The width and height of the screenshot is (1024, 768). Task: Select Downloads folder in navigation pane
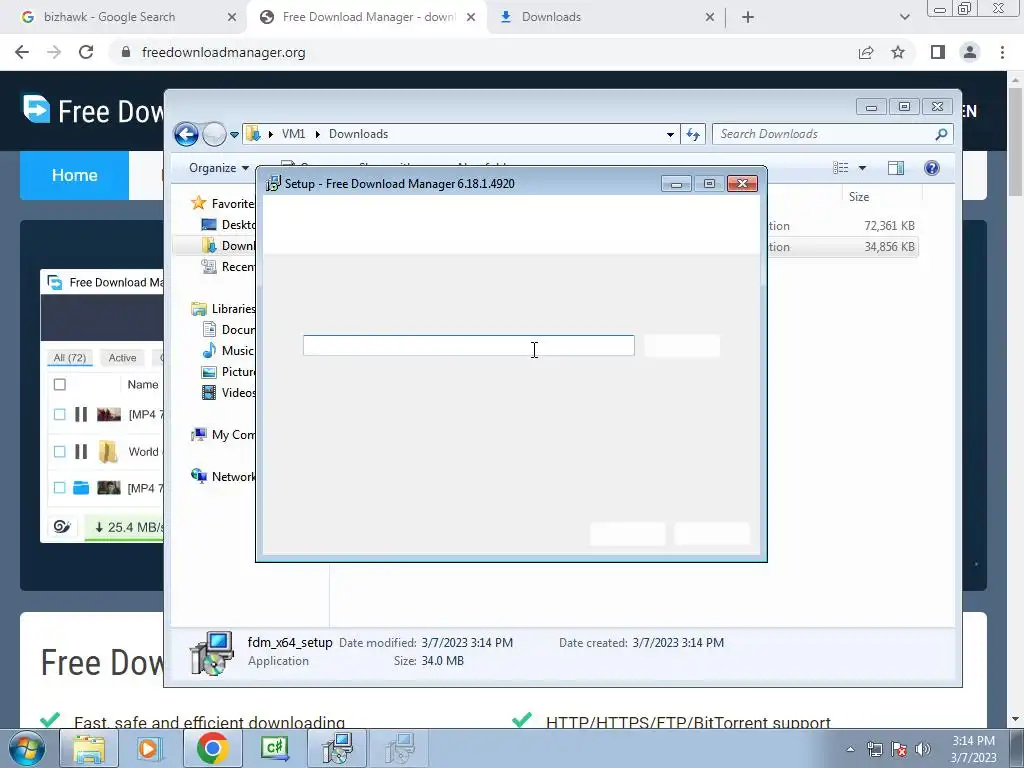229,246
